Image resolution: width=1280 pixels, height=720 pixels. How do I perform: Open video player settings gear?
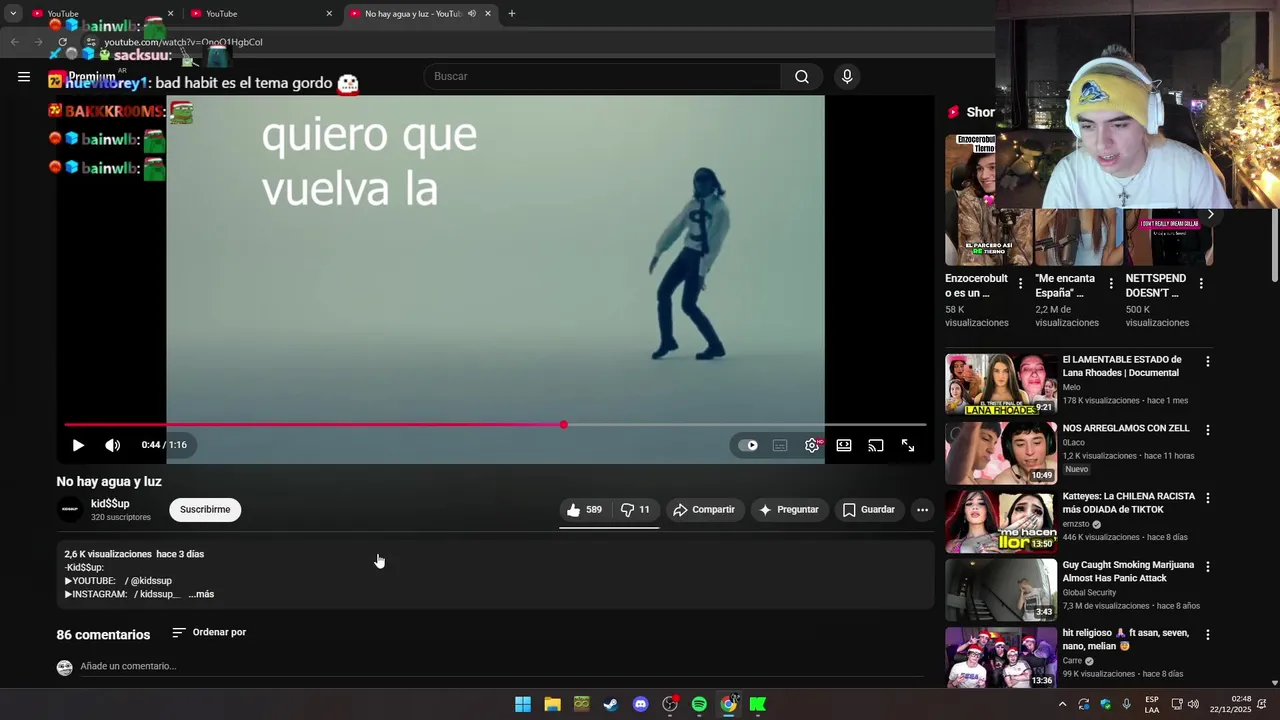812,445
